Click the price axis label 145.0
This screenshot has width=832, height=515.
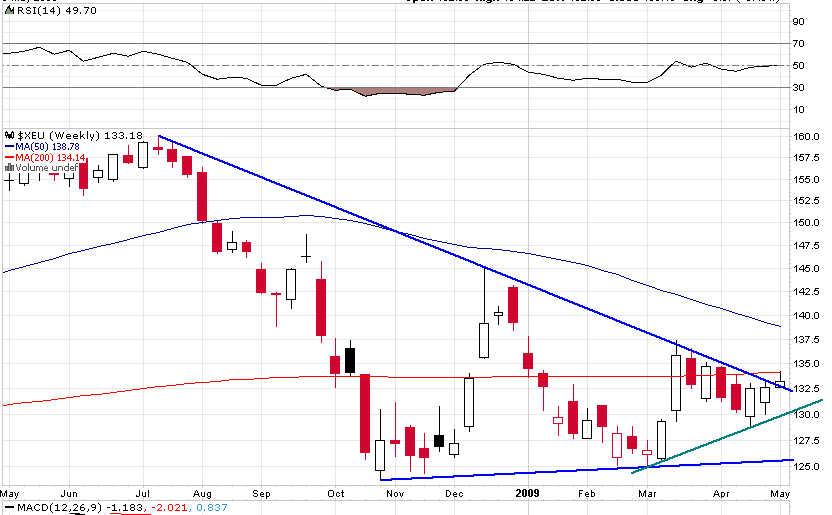[x=807, y=269]
